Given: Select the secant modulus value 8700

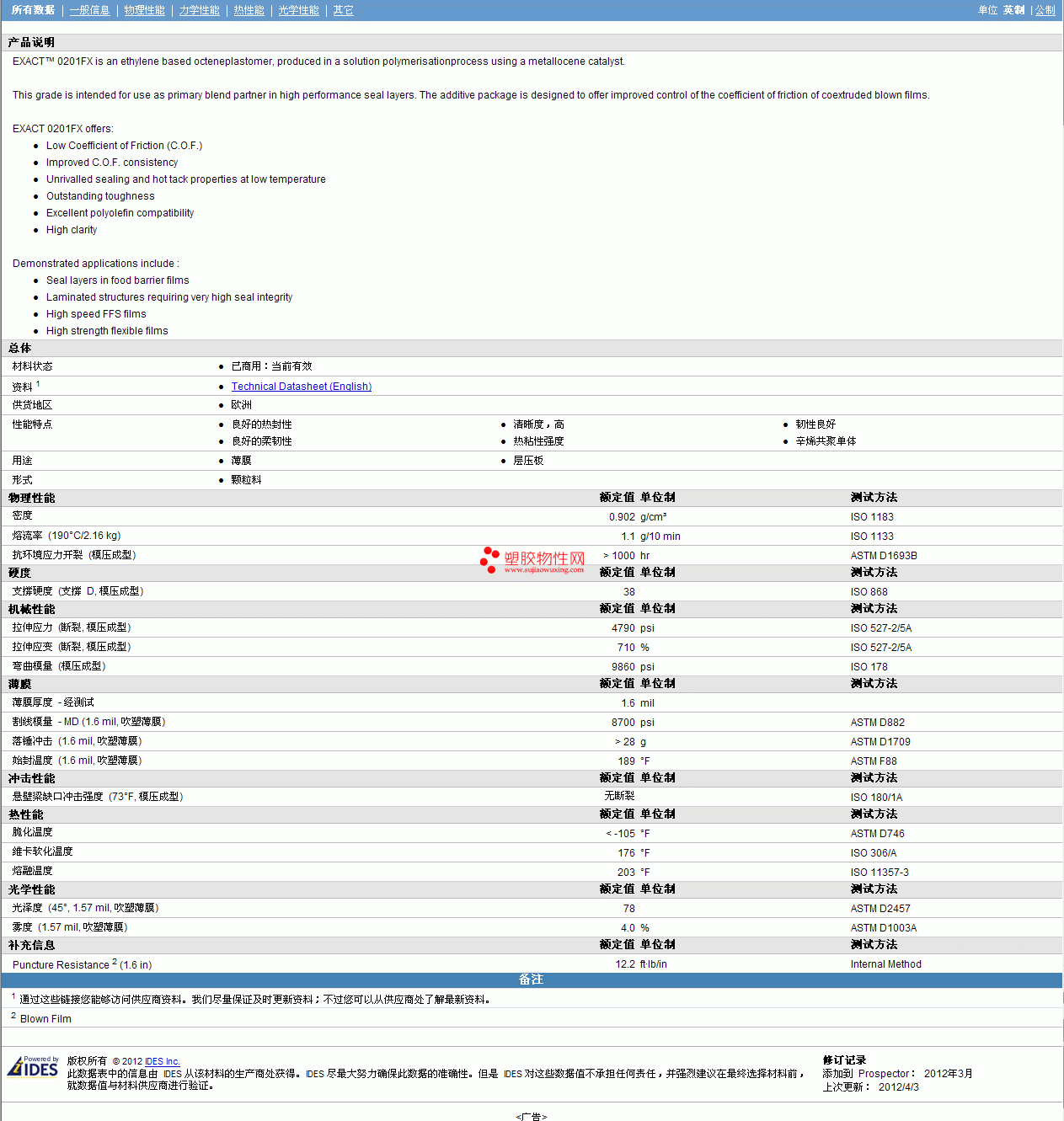Looking at the screenshot, I should (x=624, y=723).
